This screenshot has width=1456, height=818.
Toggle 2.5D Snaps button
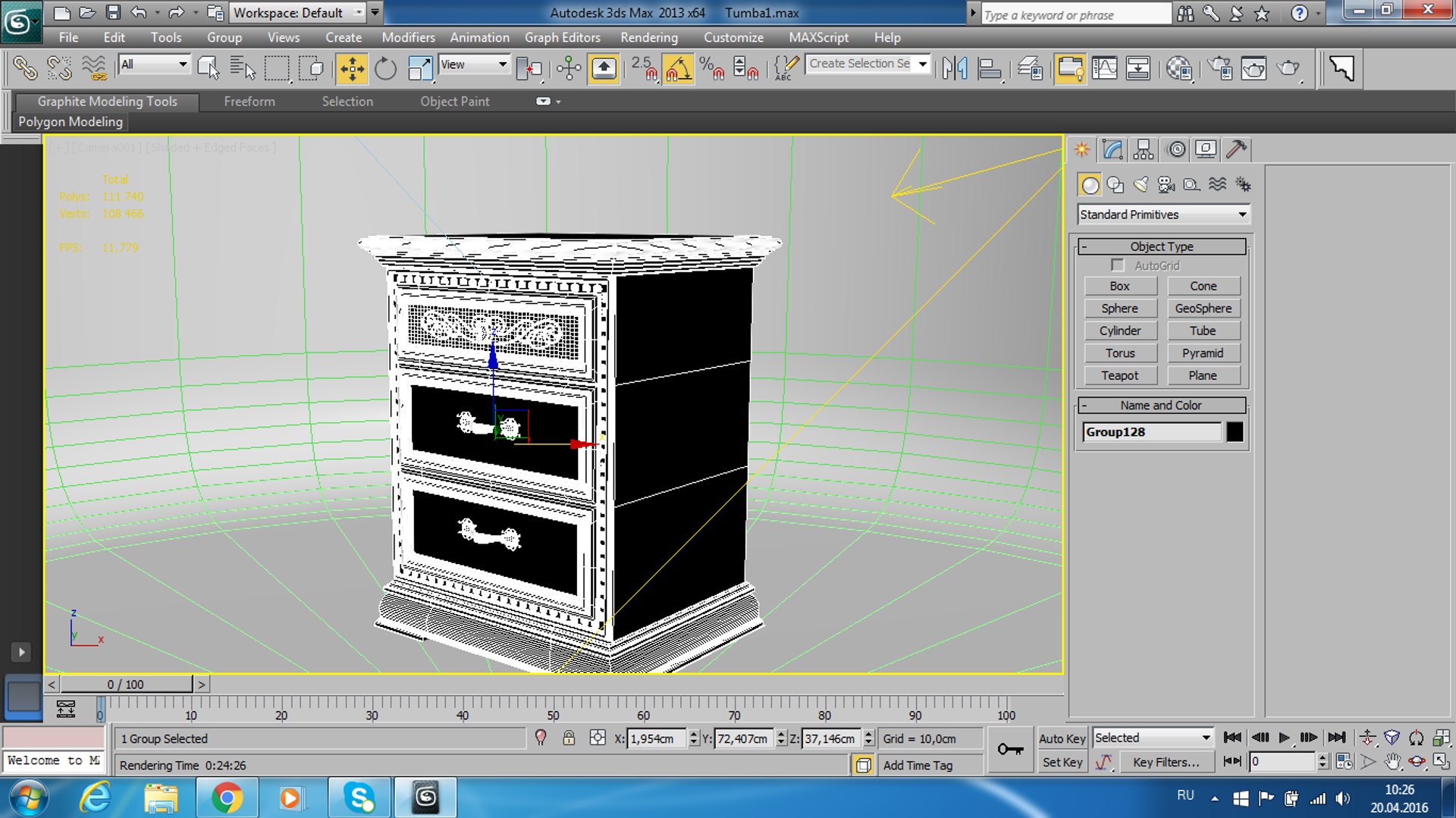(x=645, y=68)
